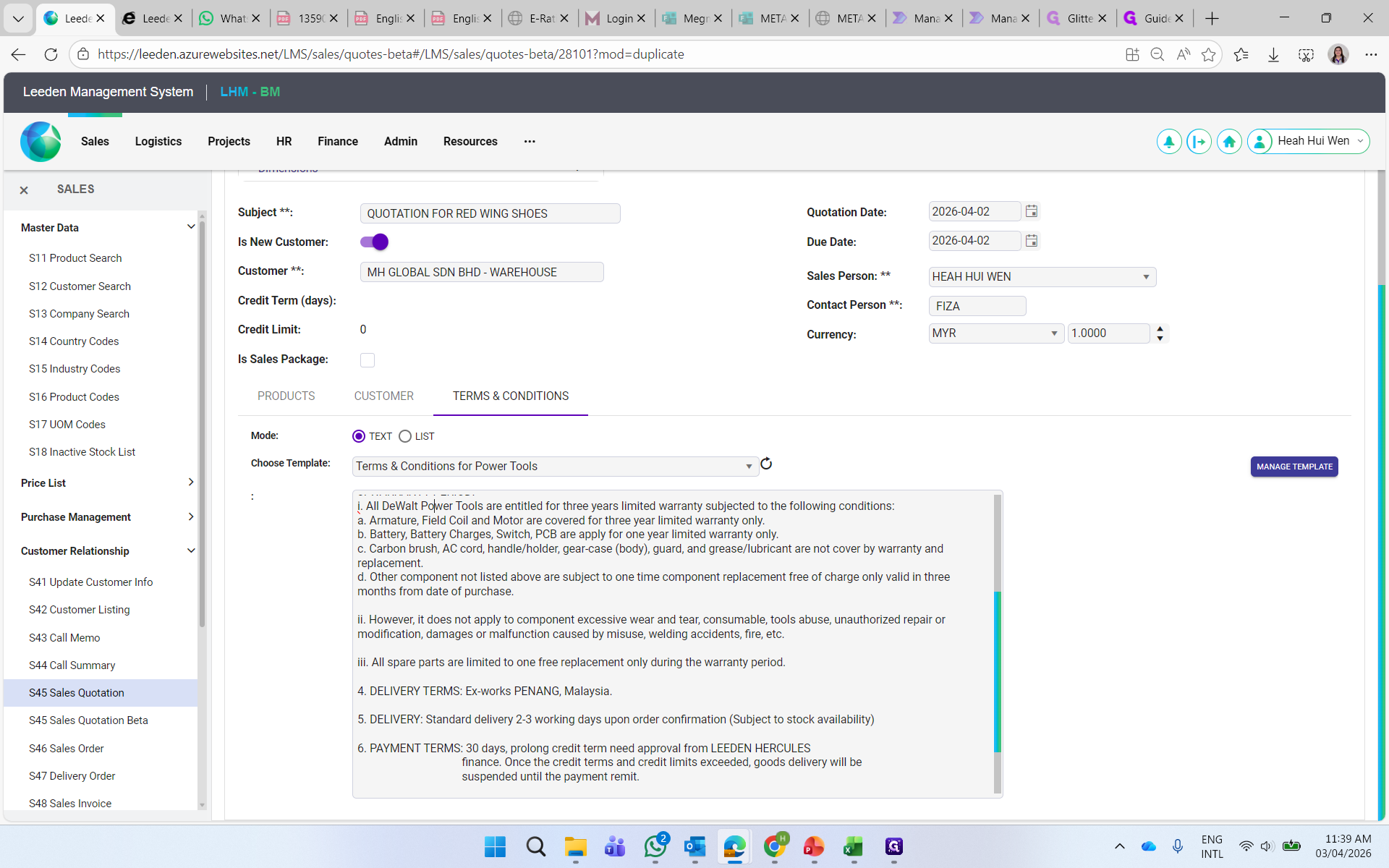Collapse Master Data section
The height and width of the screenshot is (868, 1389).
[191, 227]
